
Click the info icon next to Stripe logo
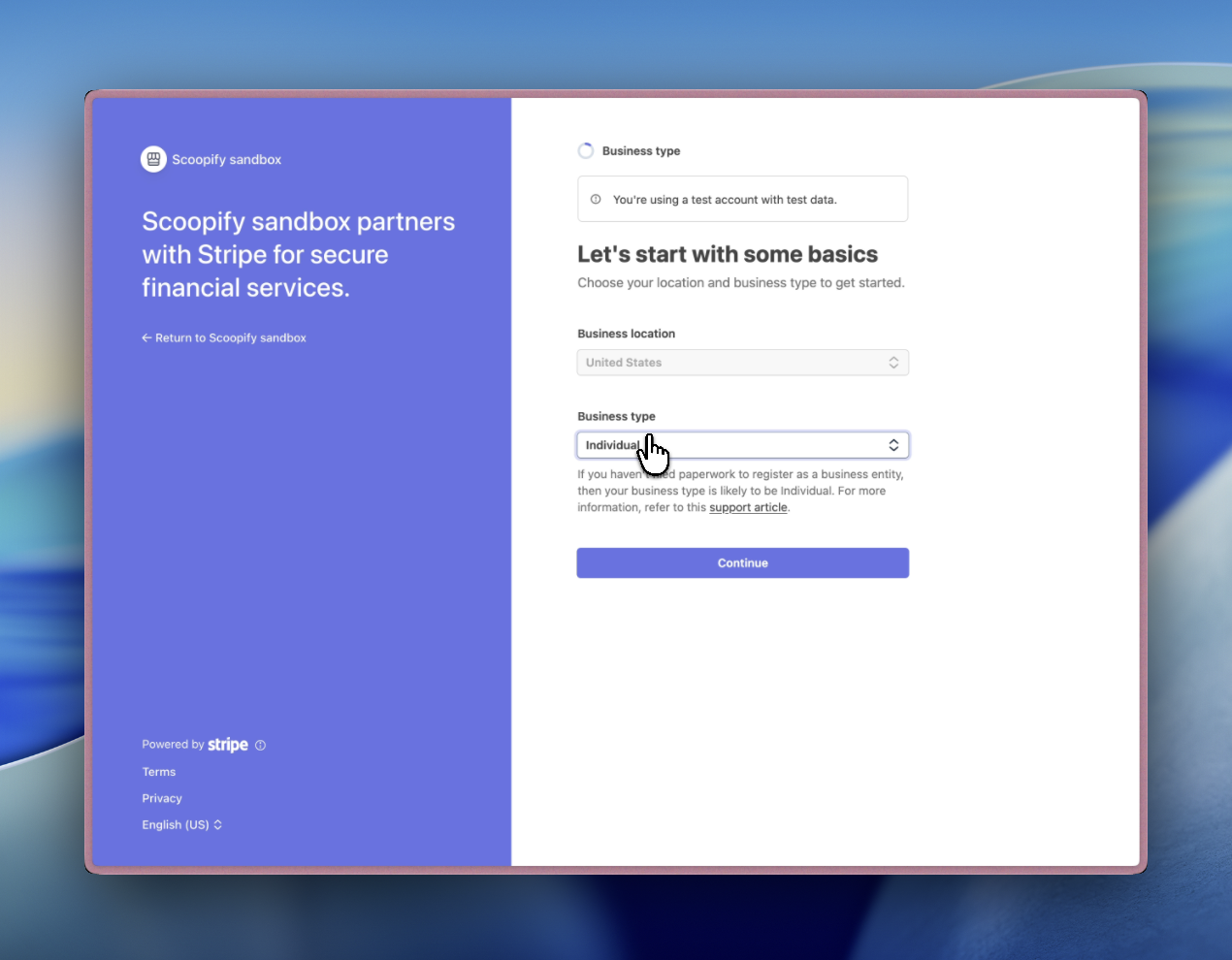click(x=260, y=745)
